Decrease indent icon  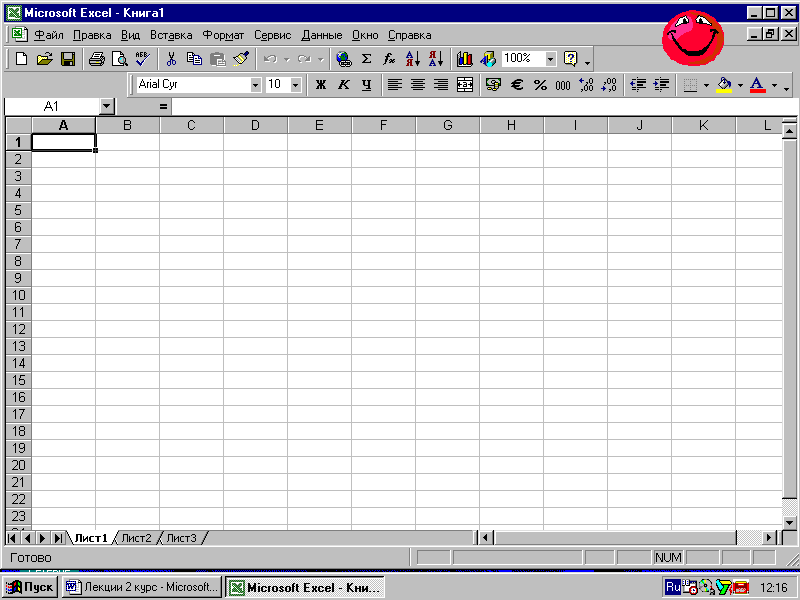click(x=638, y=85)
